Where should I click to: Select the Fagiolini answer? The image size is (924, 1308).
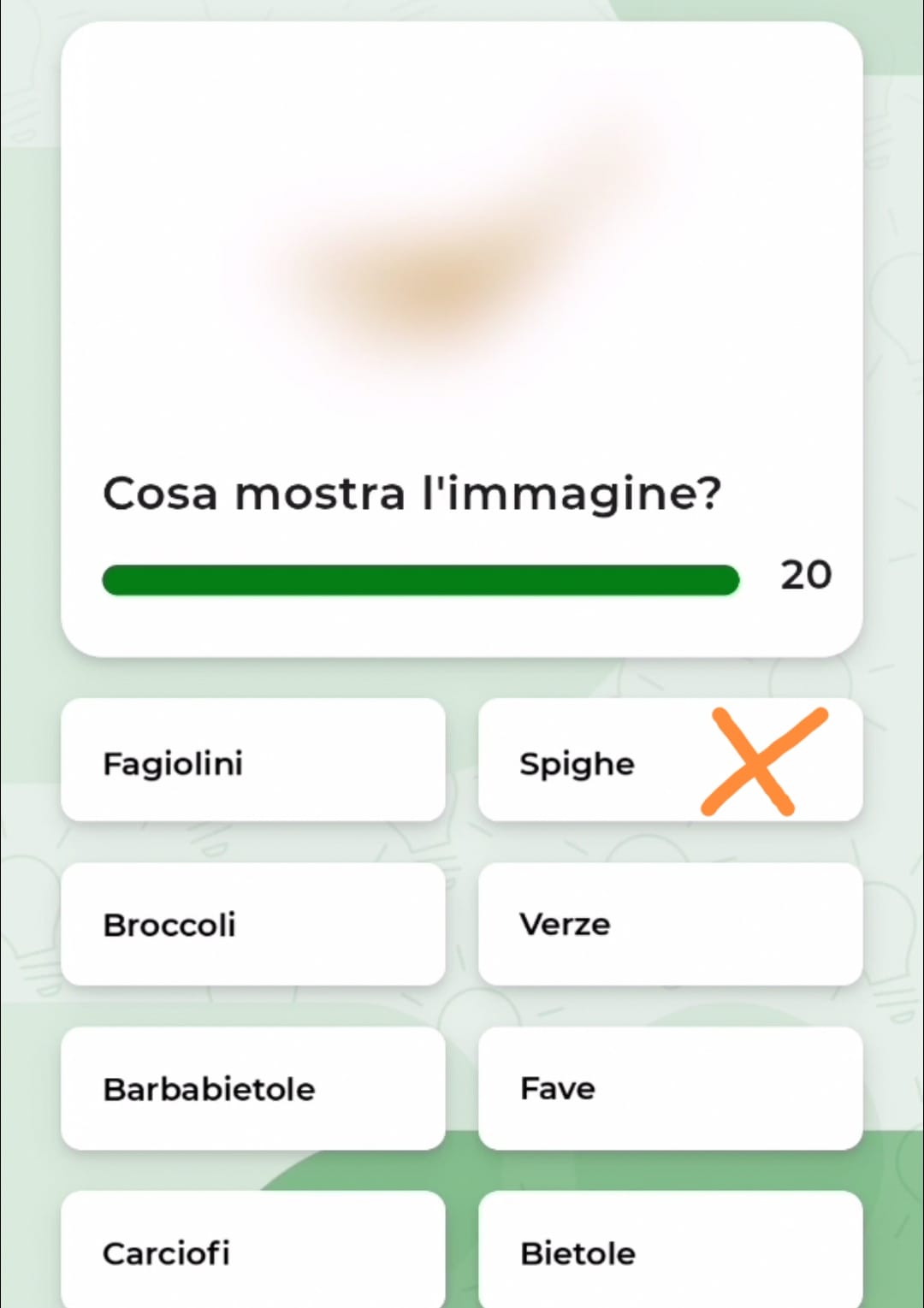[x=252, y=761]
